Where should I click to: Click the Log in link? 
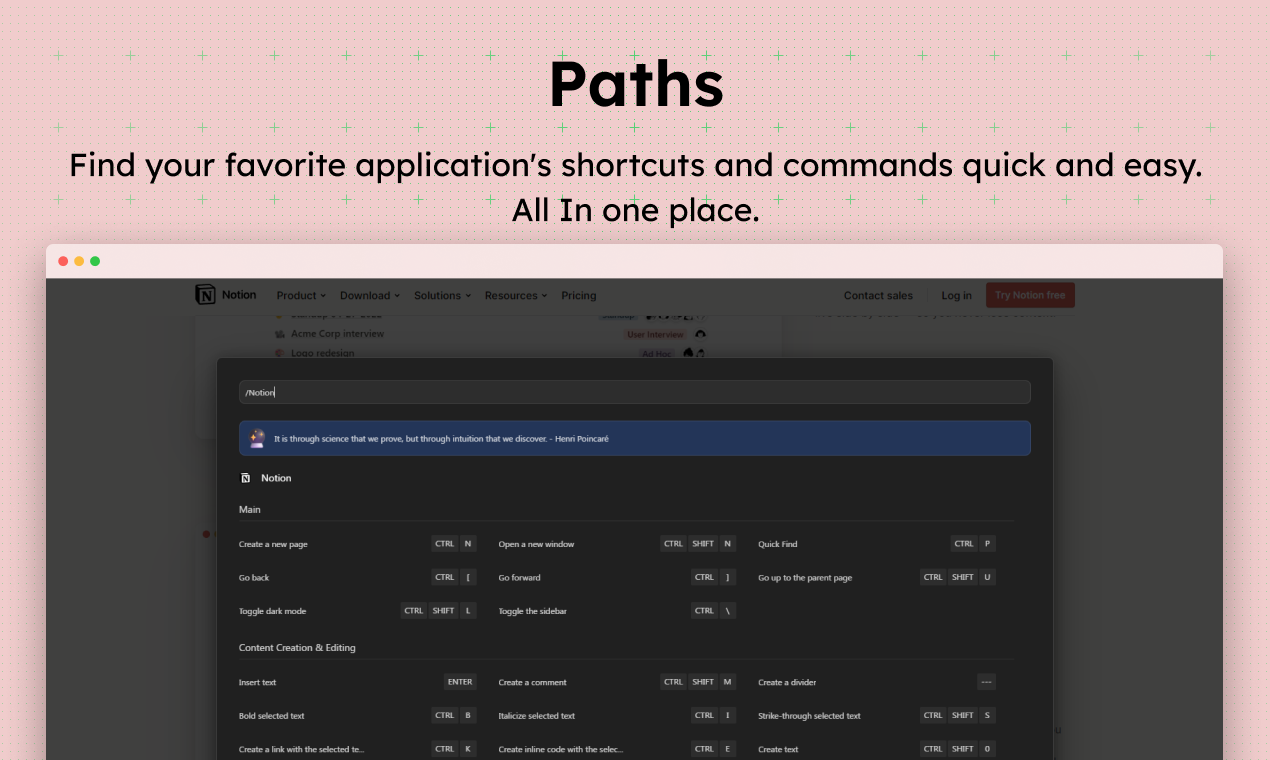pos(956,295)
